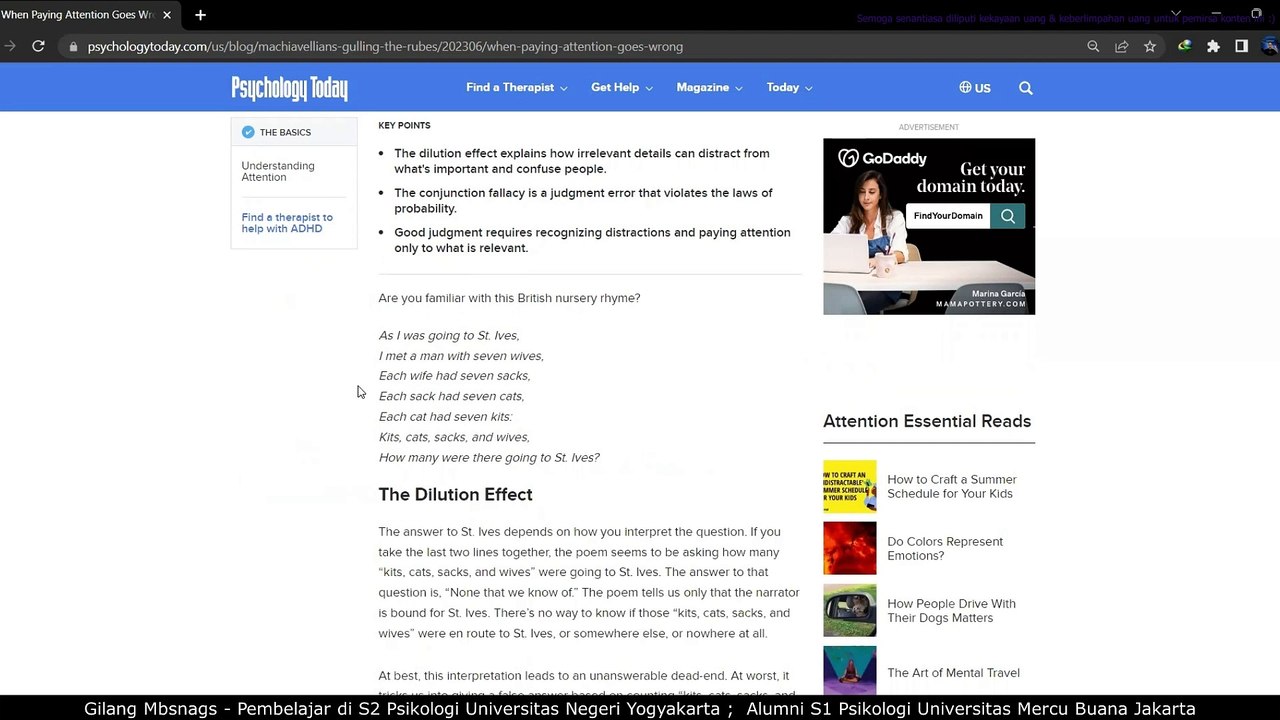Click the Art of Mental Travel thumbnail
This screenshot has height=720, width=1280.
[850, 670]
